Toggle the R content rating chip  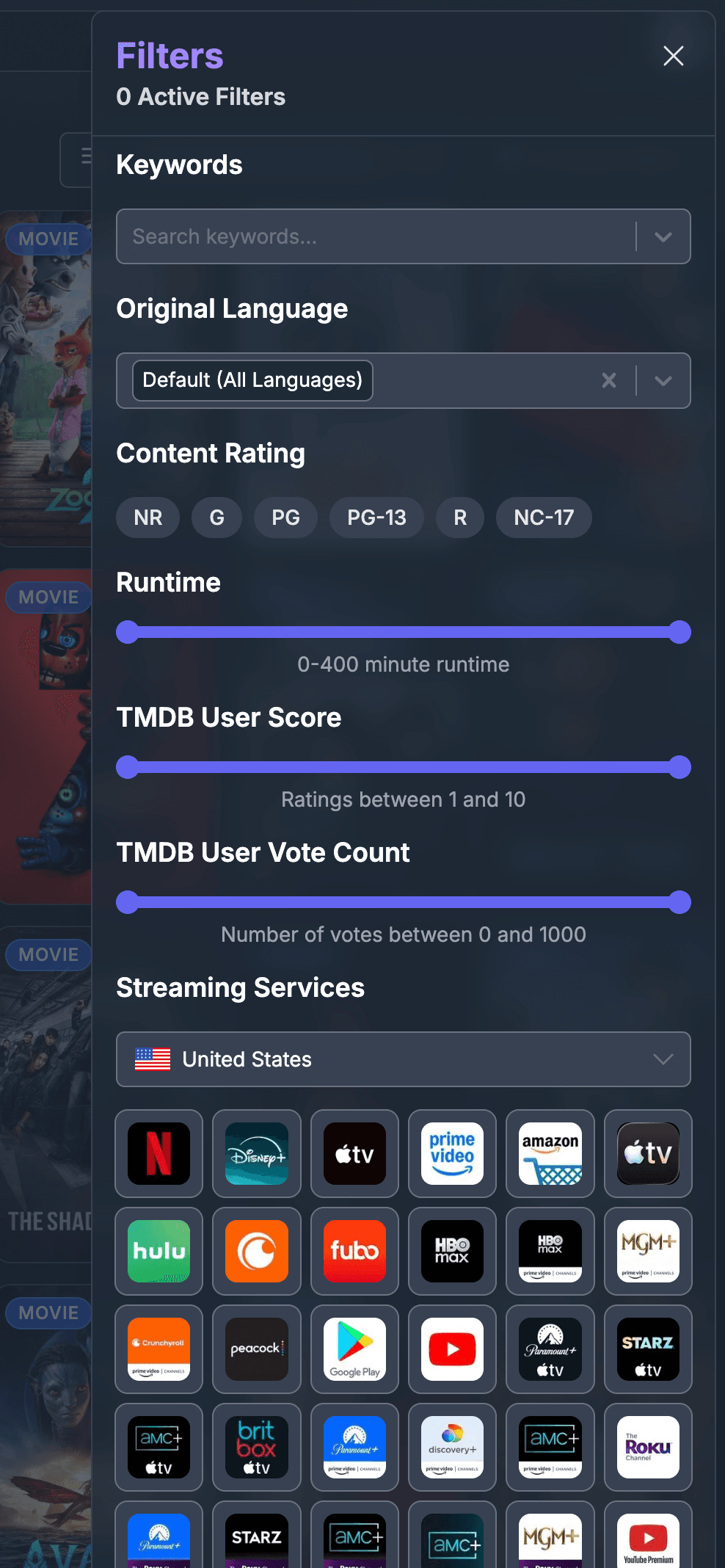(x=460, y=518)
